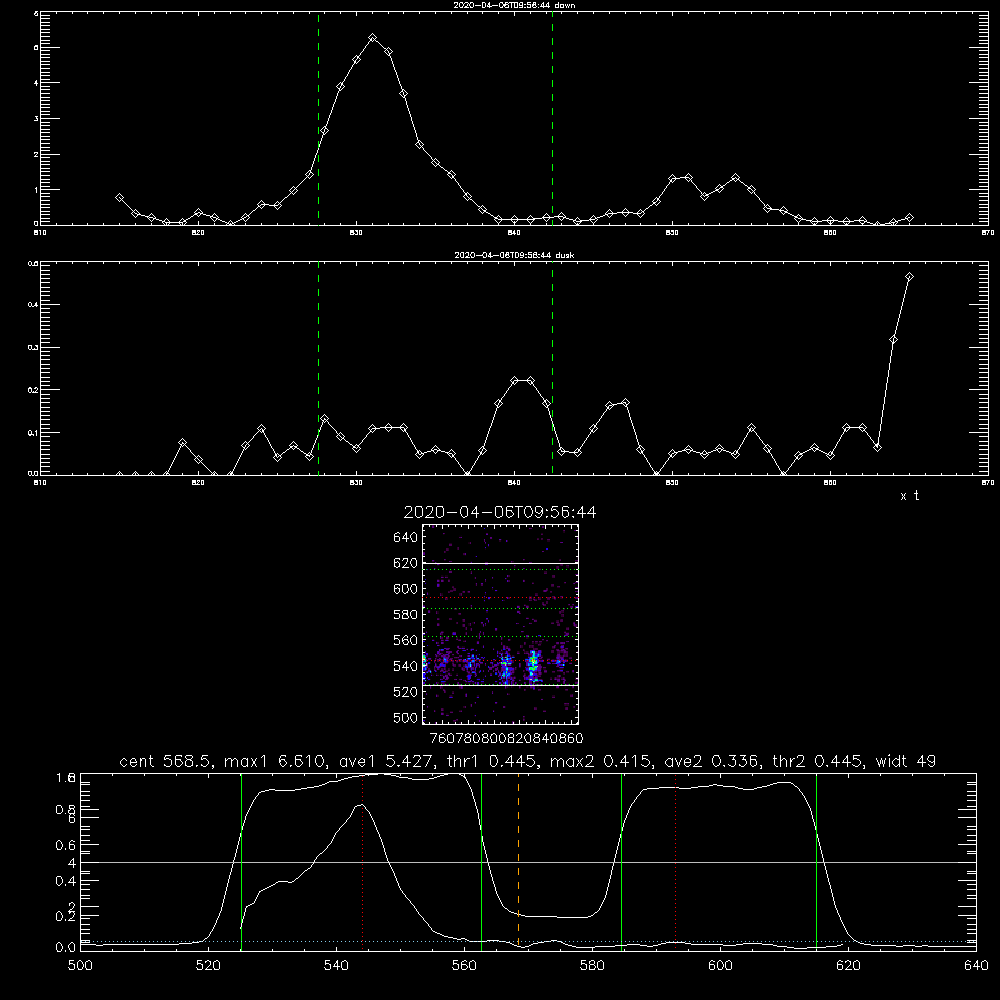The width and height of the screenshot is (1000, 1000).
Task: Click '540' on bottom plot x-axis
Action: (x=336, y=965)
